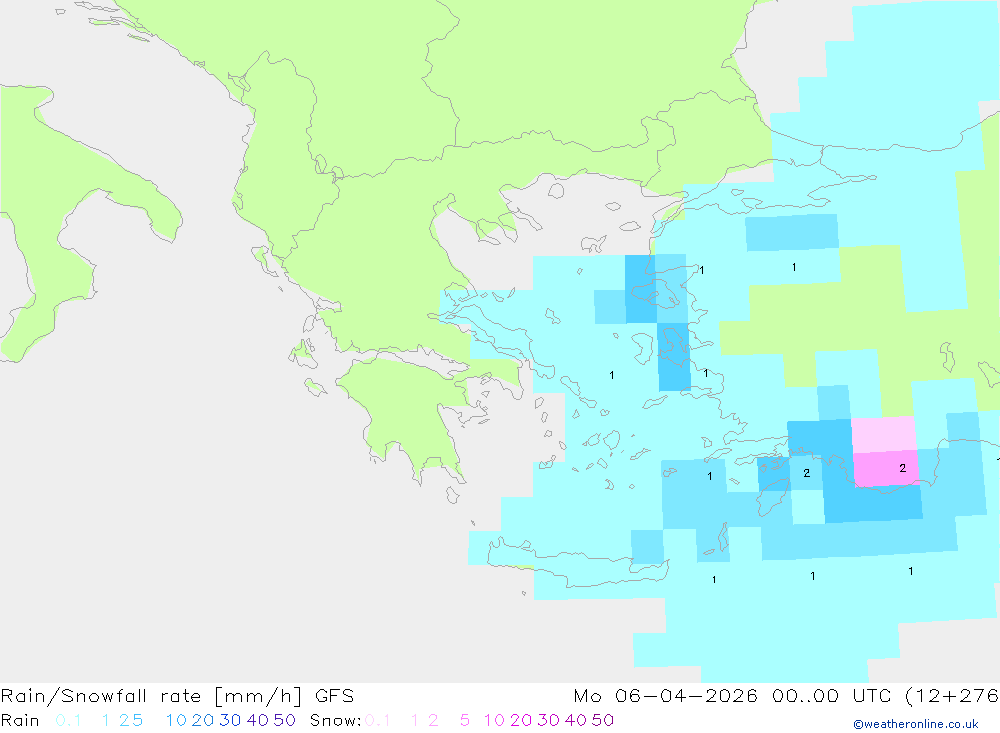Click the "Snow:" legend label
This screenshot has height=733, width=1000.
(x=335, y=720)
